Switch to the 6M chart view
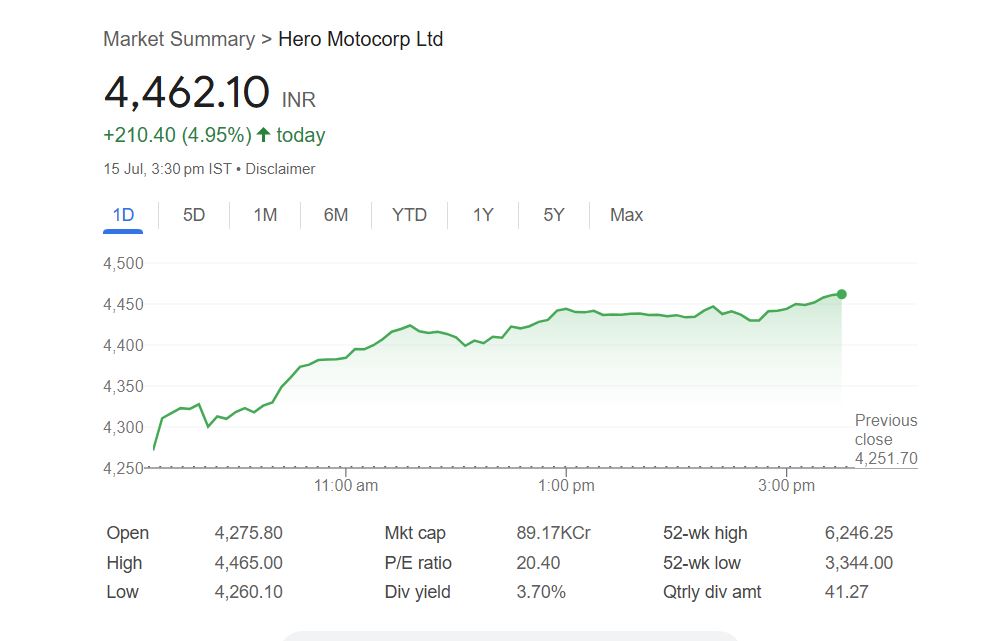Image resolution: width=981 pixels, height=641 pixels. (336, 215)
